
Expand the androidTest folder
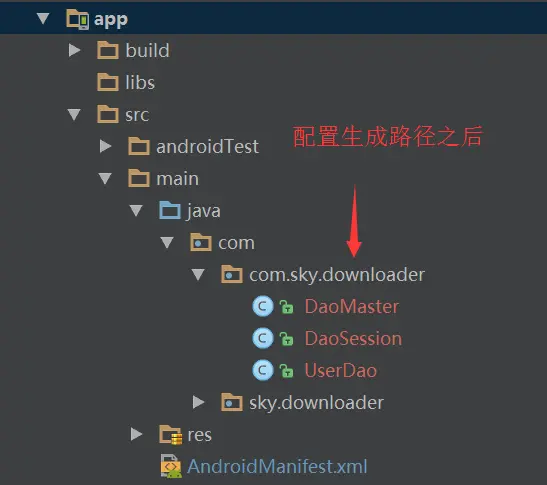pyautogui.click(x=105, y=146)
